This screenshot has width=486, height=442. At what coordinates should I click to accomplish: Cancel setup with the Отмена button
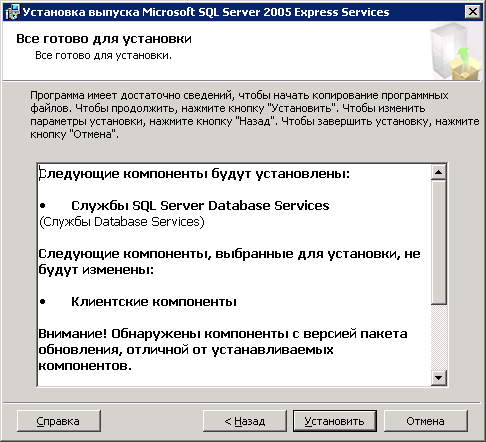(426, 421)
